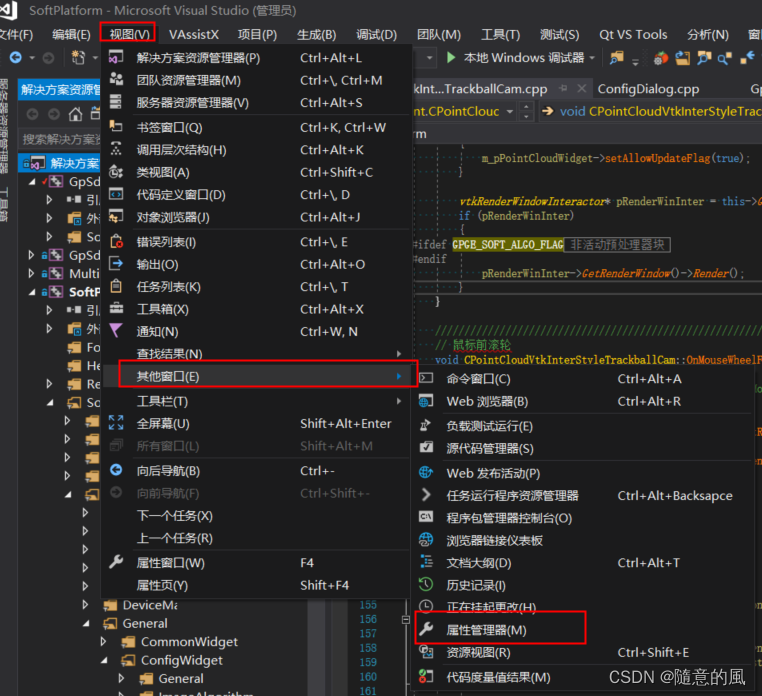Click the 类视图(A) icon
This screenshot has width=762, height=696.
116,172
